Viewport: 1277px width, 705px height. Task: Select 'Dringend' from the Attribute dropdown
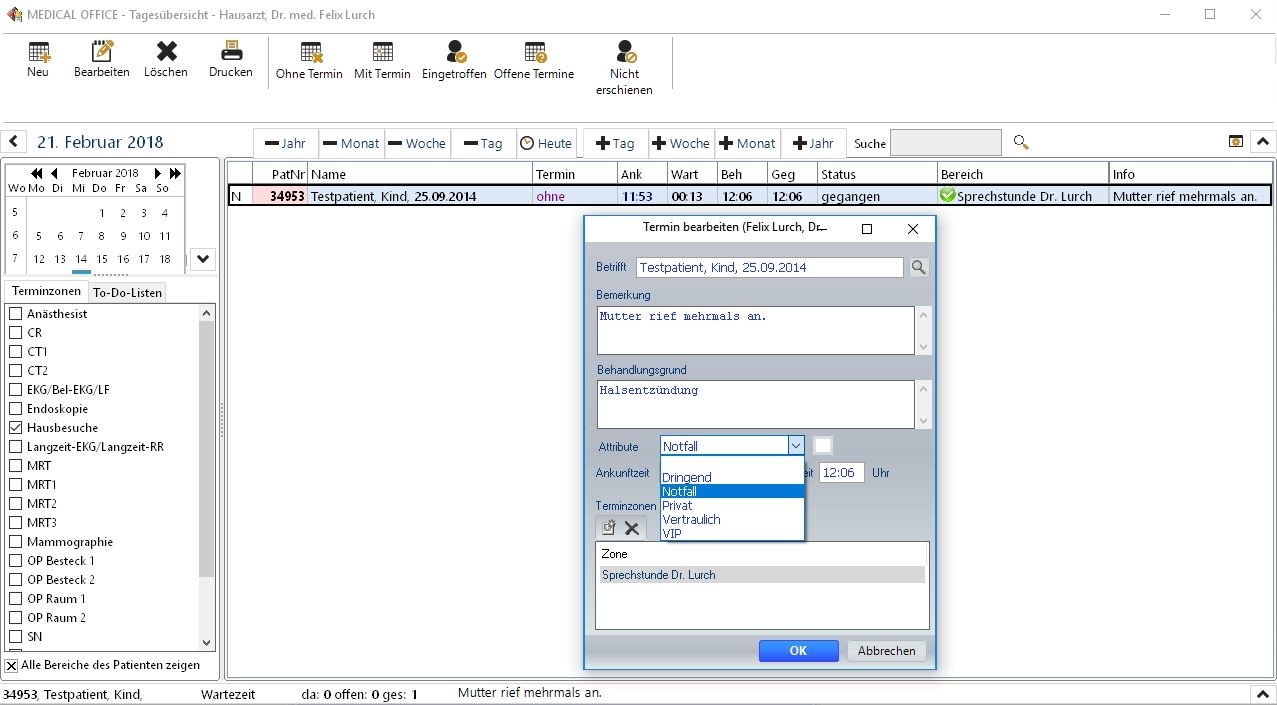(x=686, y=477)
